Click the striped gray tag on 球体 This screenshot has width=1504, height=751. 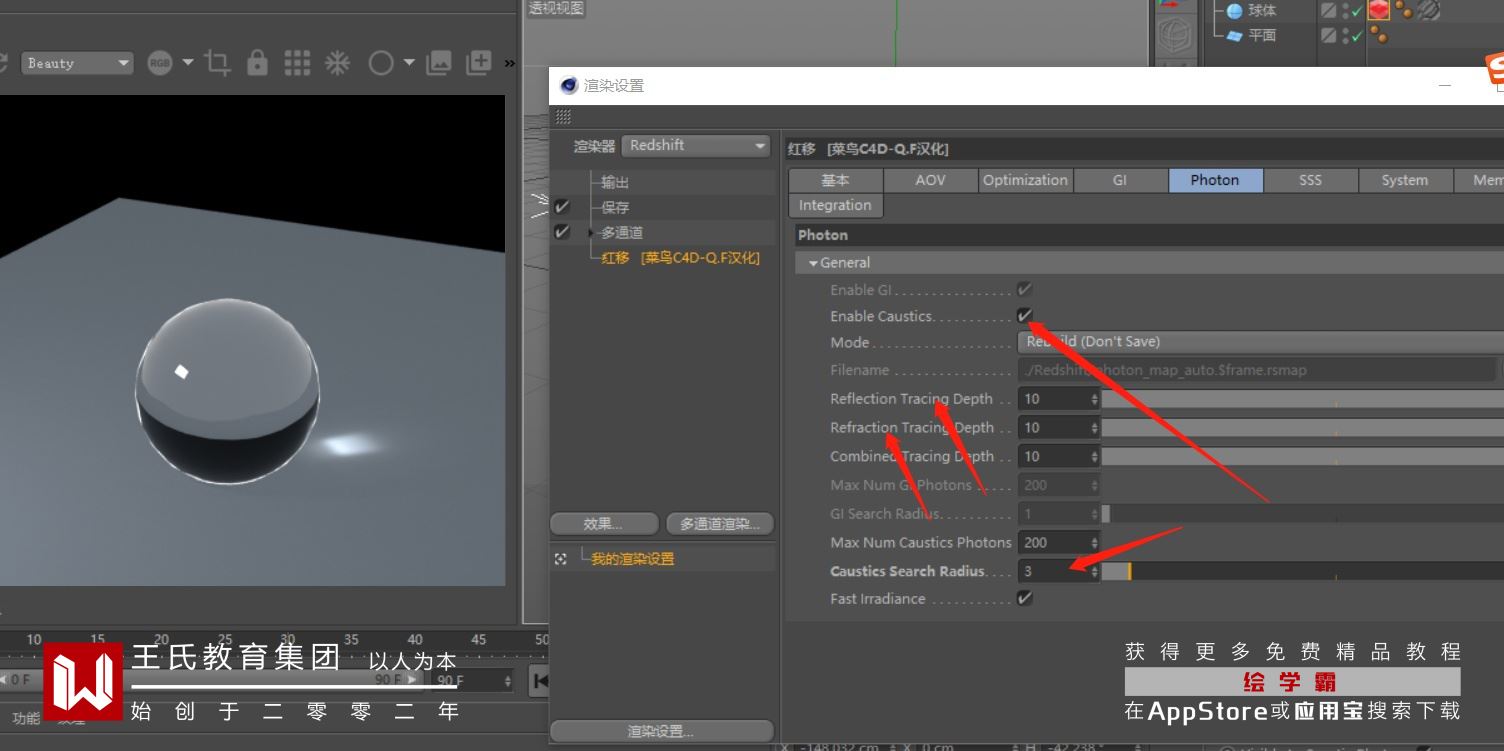pos(1429,10)
